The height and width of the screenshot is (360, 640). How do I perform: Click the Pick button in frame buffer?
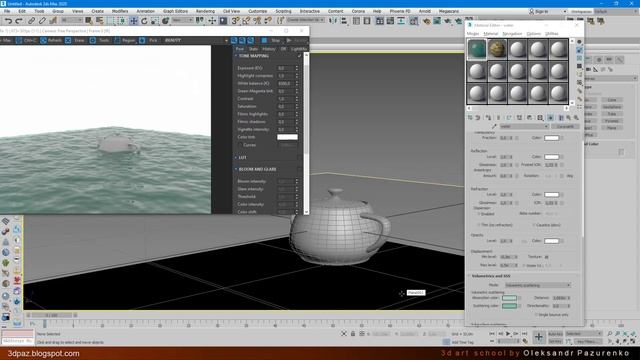pos(149,40)
